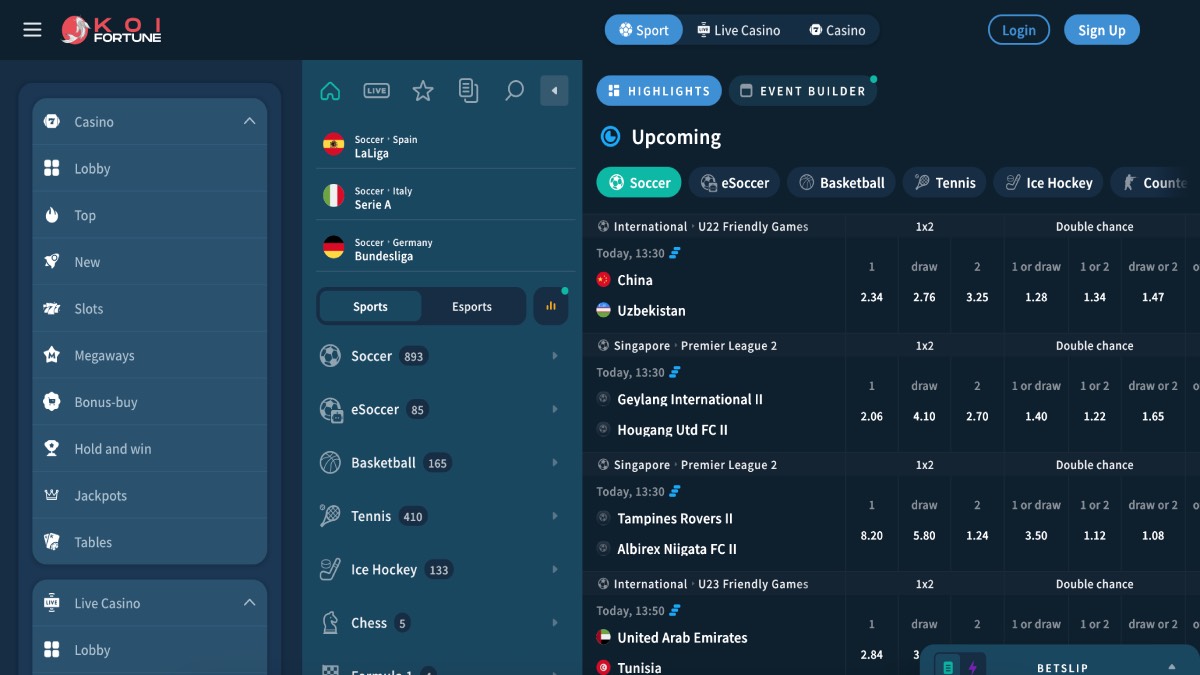Viewport: 1200px width, 675px height.
Task: Toggle quick bet lightning in betslip
Action: click(972, 667)
